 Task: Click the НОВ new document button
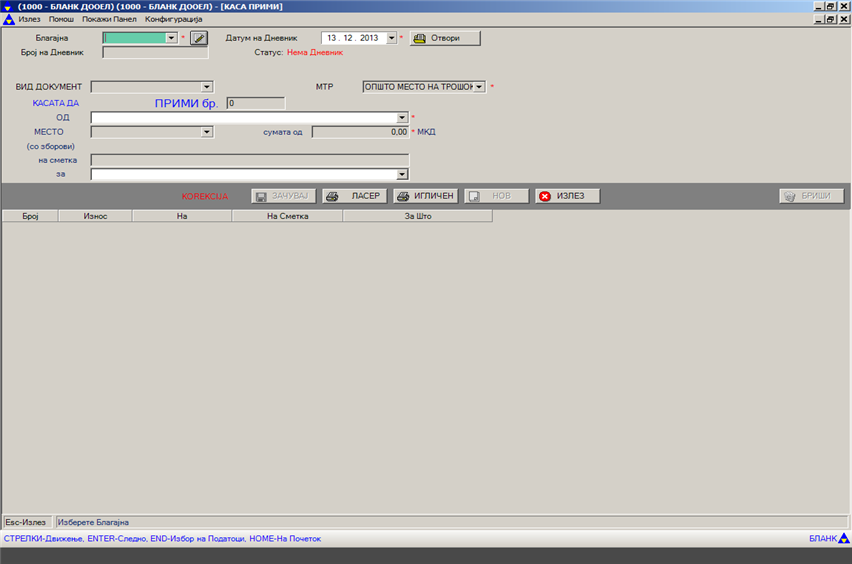tap(496, 196)
